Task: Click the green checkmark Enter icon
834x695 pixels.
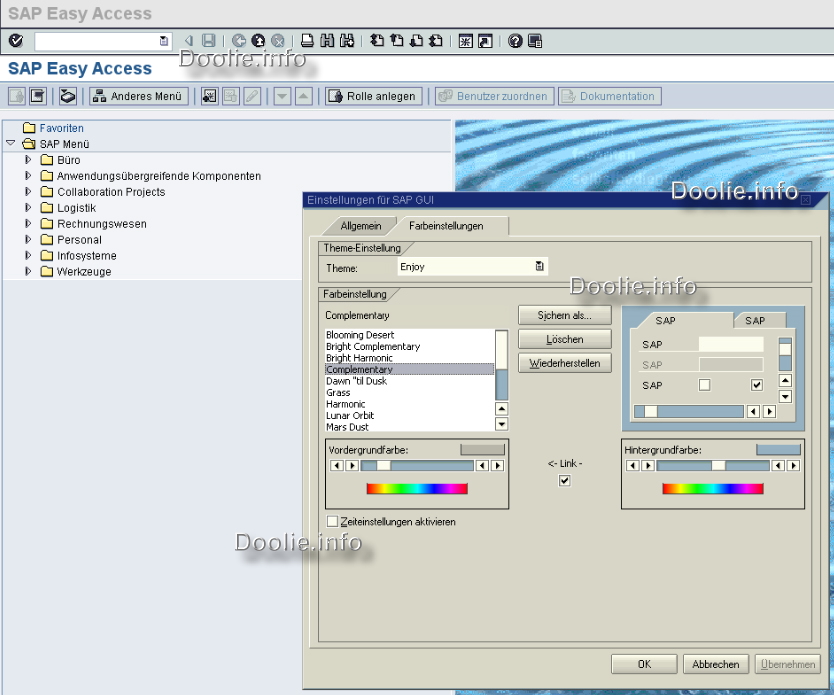Action: [16, 40]
